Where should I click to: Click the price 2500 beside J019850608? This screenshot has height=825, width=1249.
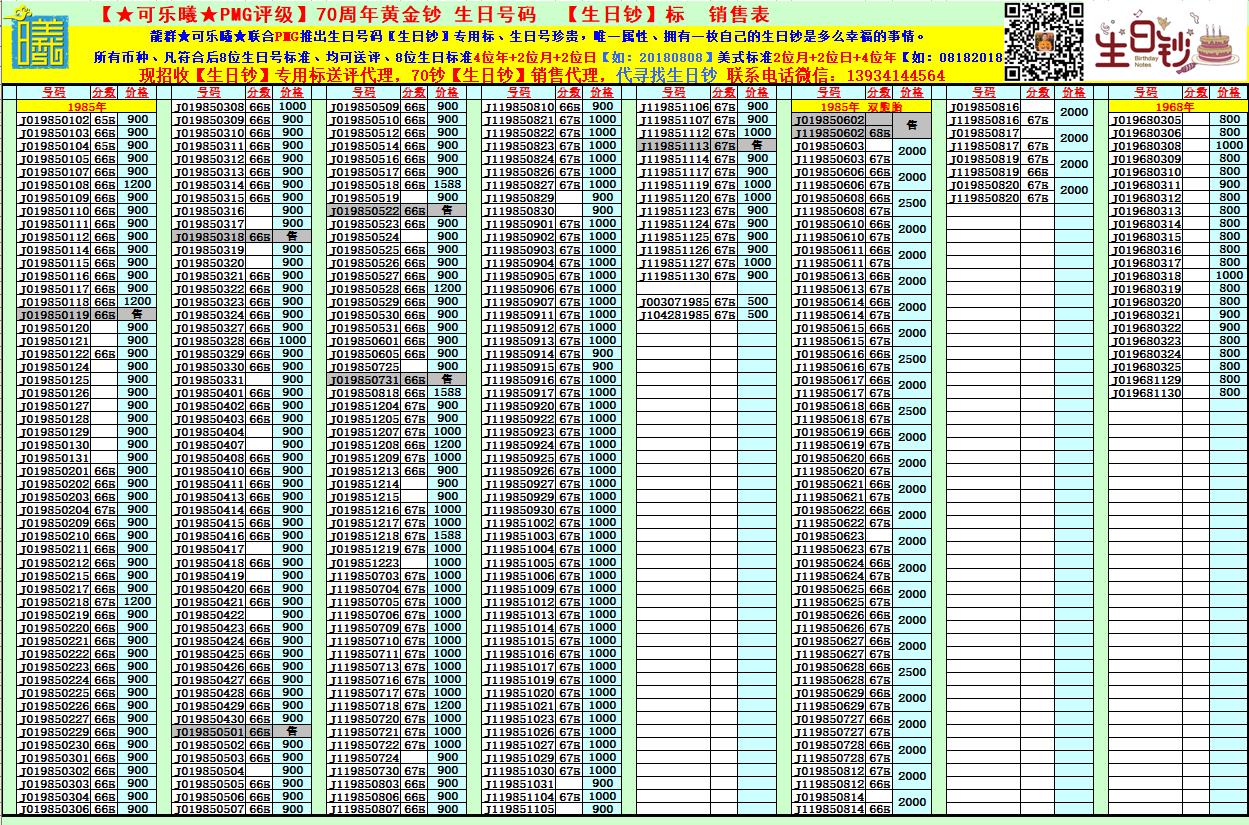912,204
